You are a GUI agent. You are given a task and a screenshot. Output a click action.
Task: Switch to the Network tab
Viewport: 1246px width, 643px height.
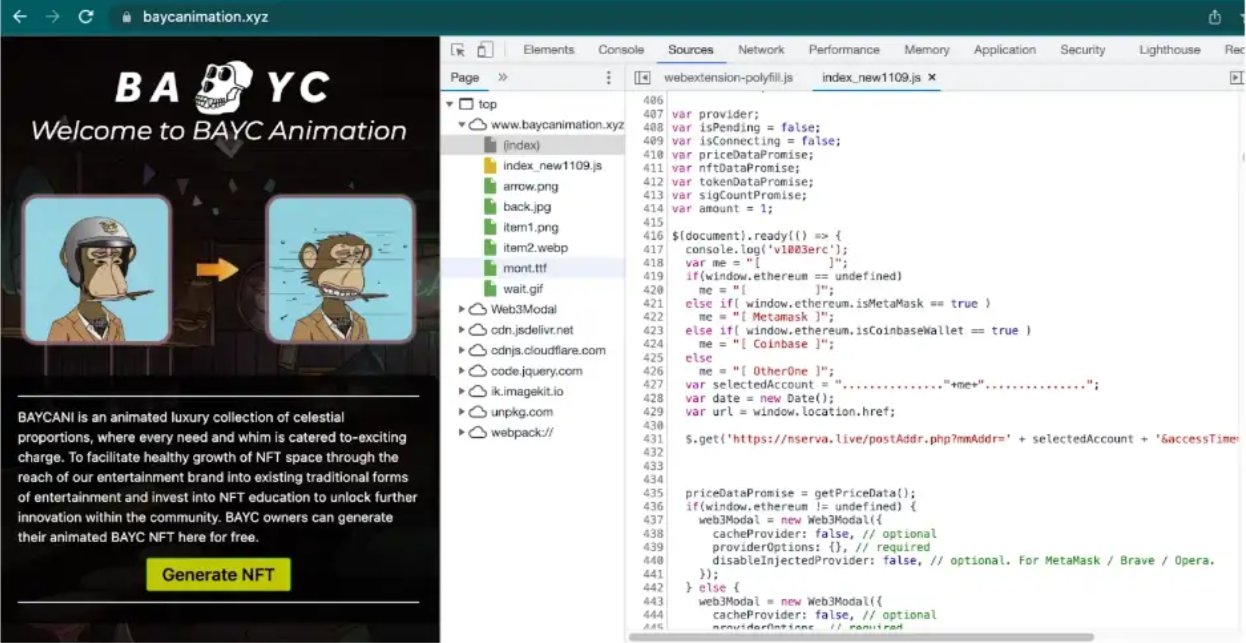point(761,50)
